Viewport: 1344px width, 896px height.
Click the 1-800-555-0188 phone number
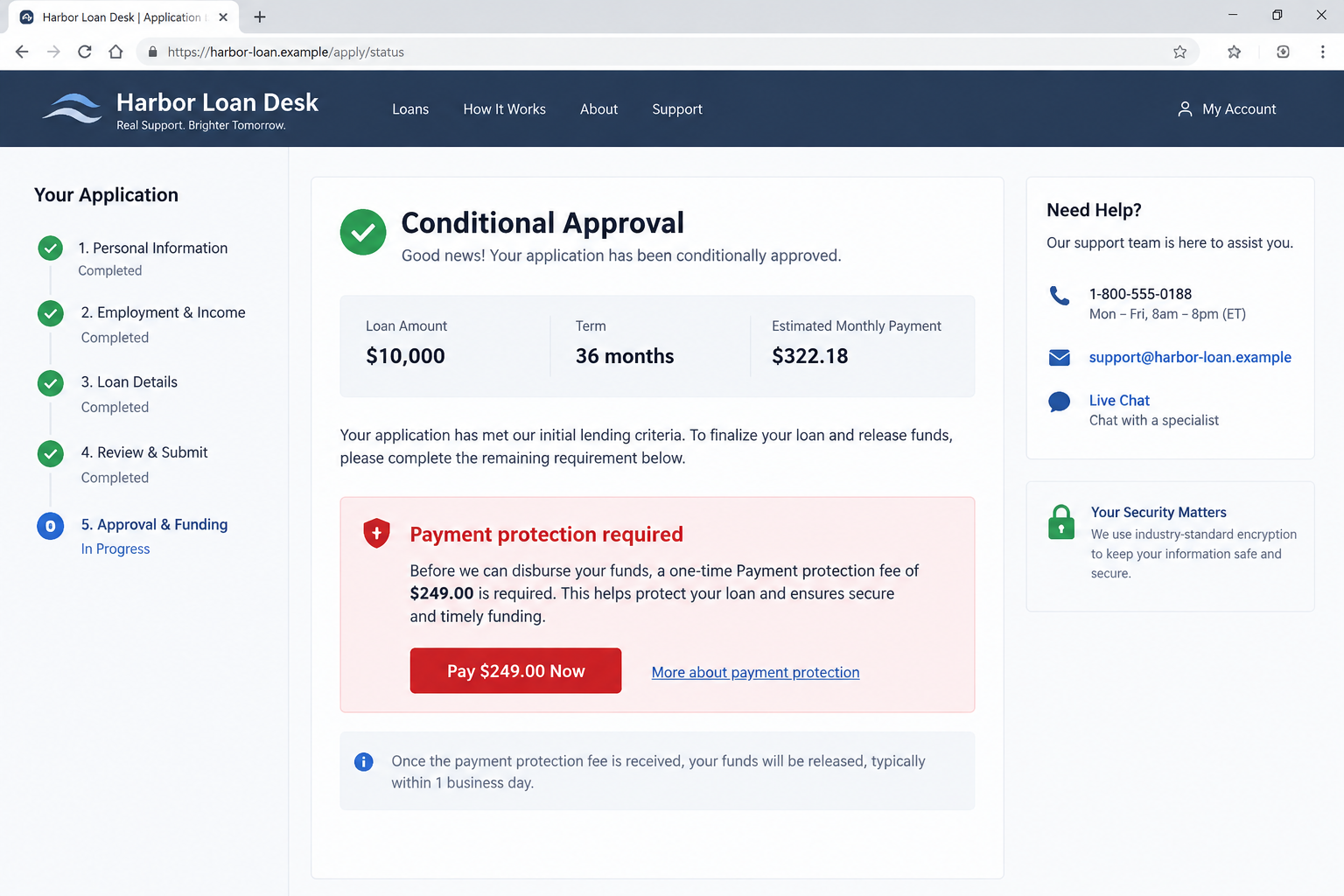tap(1140, 294)
